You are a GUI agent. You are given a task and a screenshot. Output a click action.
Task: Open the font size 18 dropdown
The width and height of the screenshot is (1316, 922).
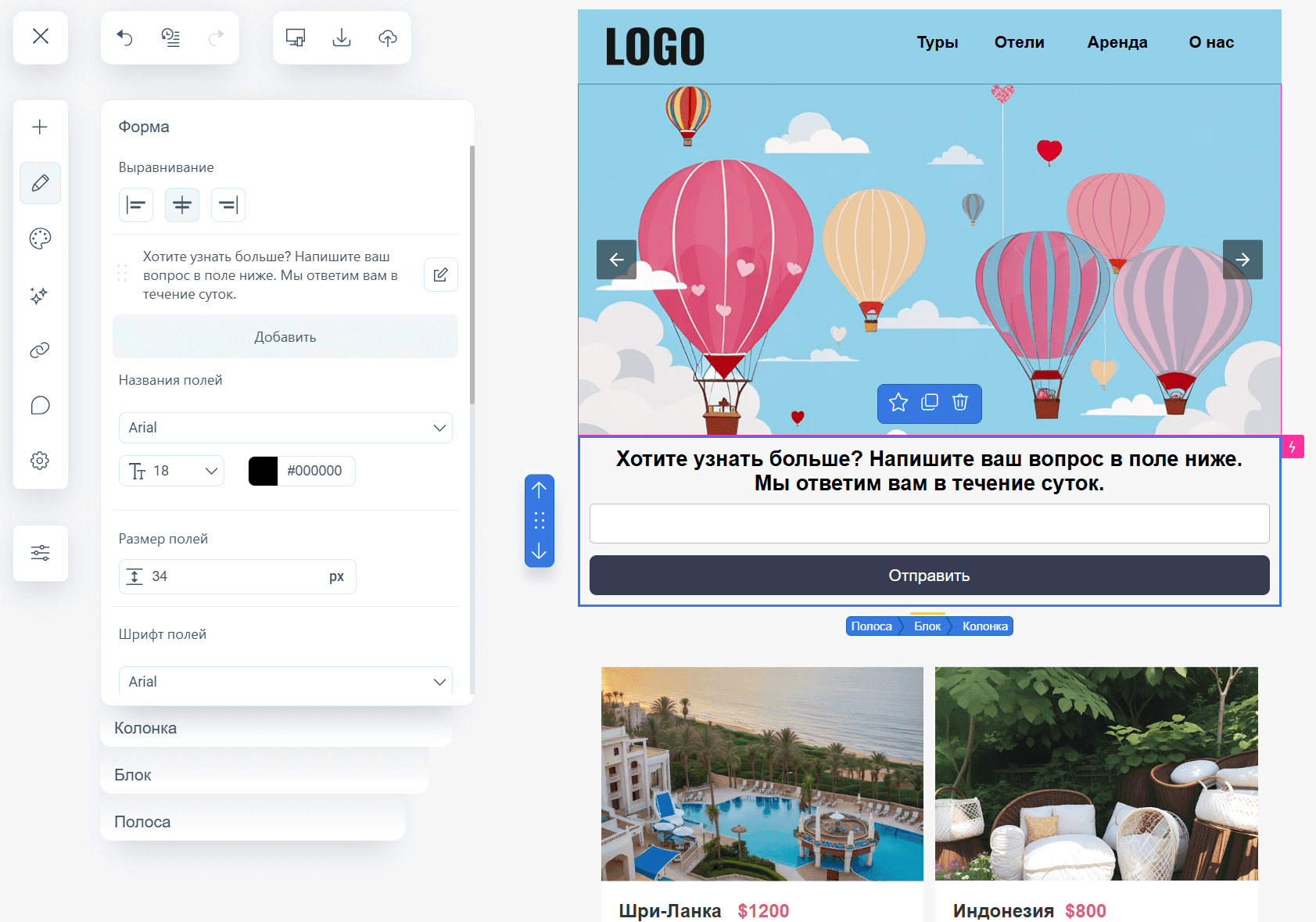(172, 471)
